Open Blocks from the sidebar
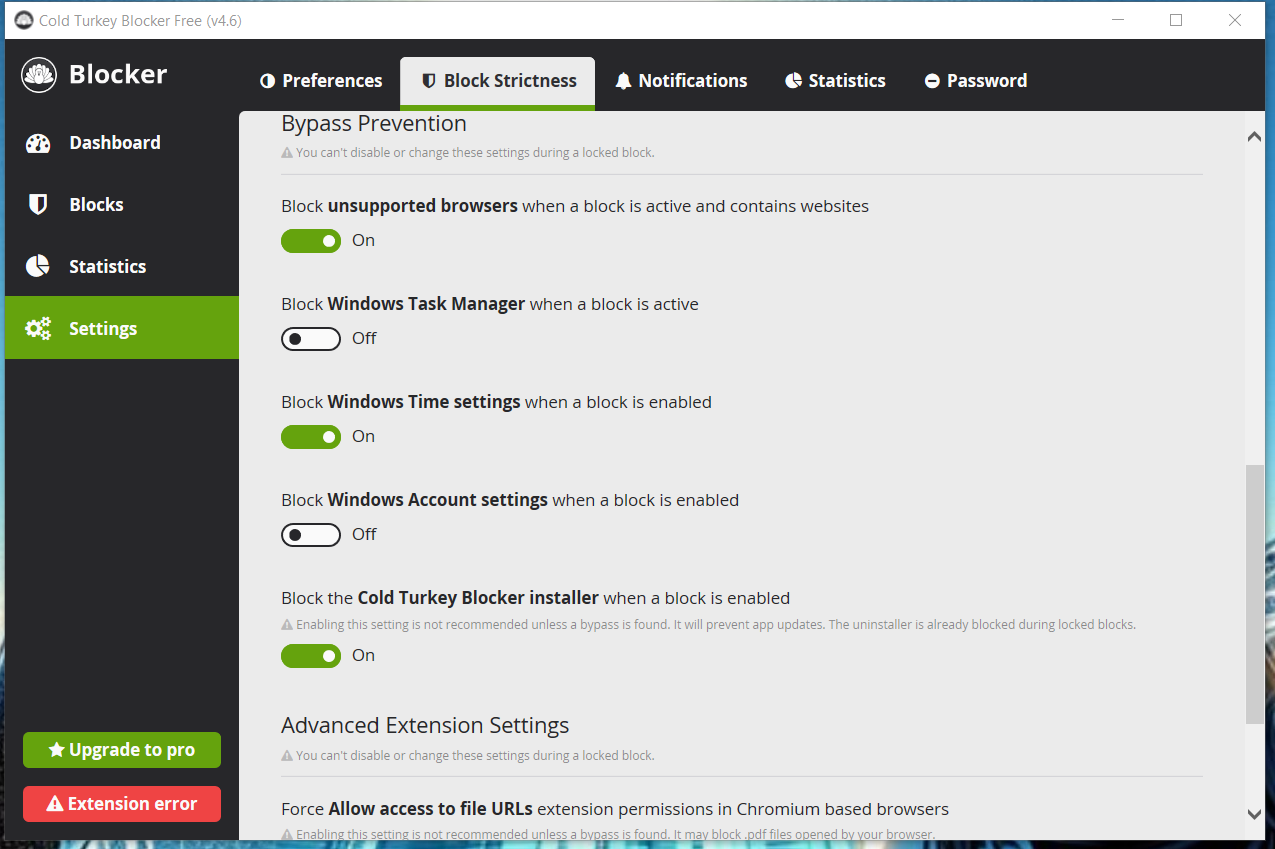This screenshot has height=849, width=1275. (x=122, y=205)
